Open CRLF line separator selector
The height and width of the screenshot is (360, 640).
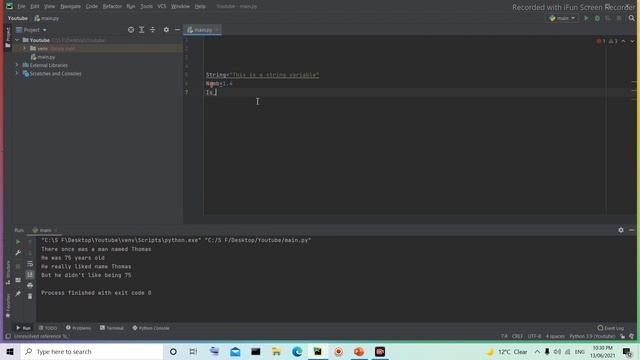517,336
